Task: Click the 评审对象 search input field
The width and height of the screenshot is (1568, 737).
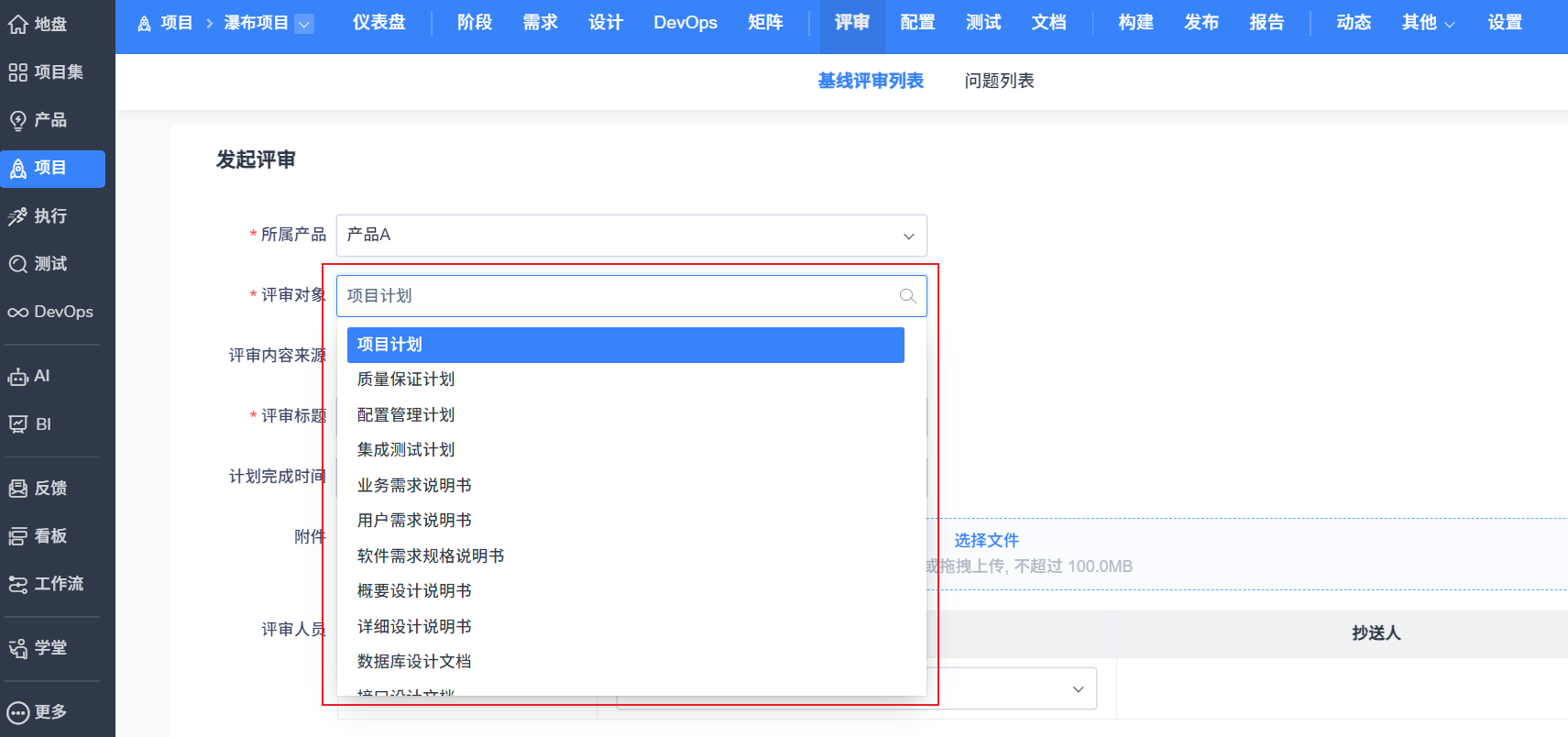Action: click(631, 296)
